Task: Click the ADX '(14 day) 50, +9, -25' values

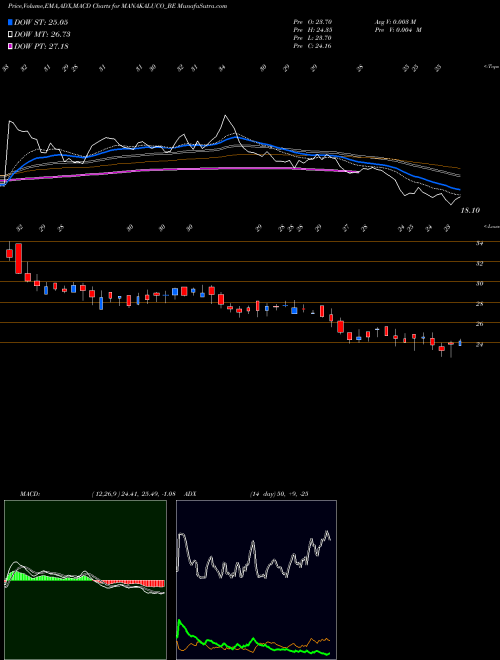Action: coord(279,494)
